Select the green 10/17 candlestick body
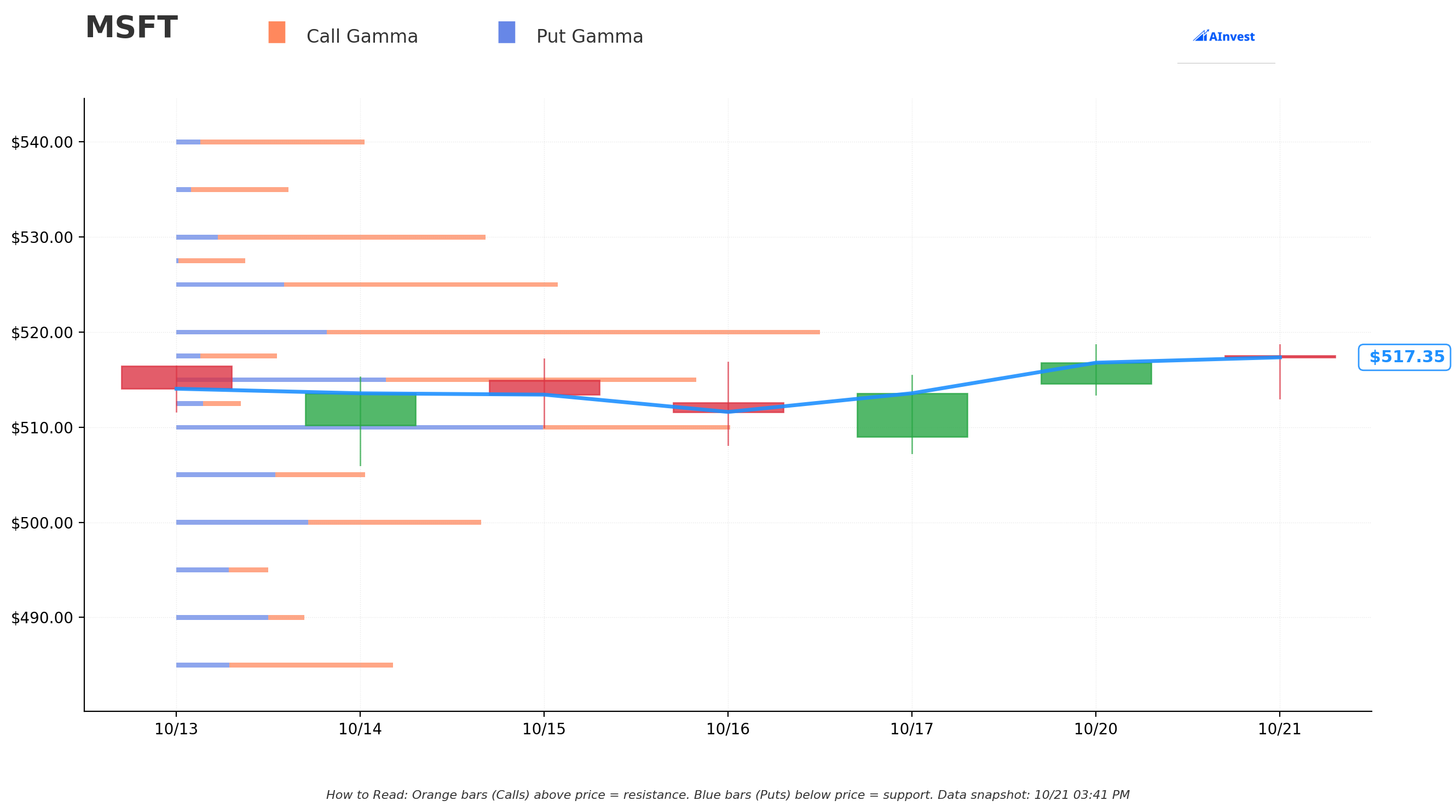This screenshot has height=812, width=1456. pyautogui.click(x=912, y=415)
